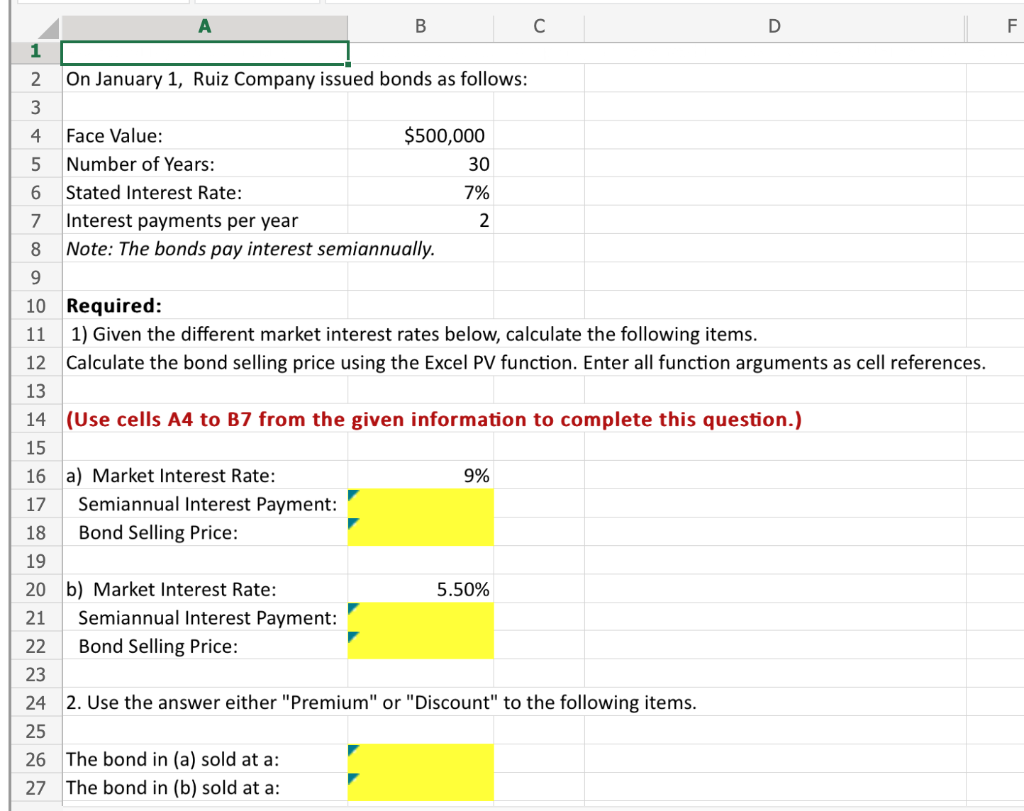Select the 9% market rate cell

(421, 476)
